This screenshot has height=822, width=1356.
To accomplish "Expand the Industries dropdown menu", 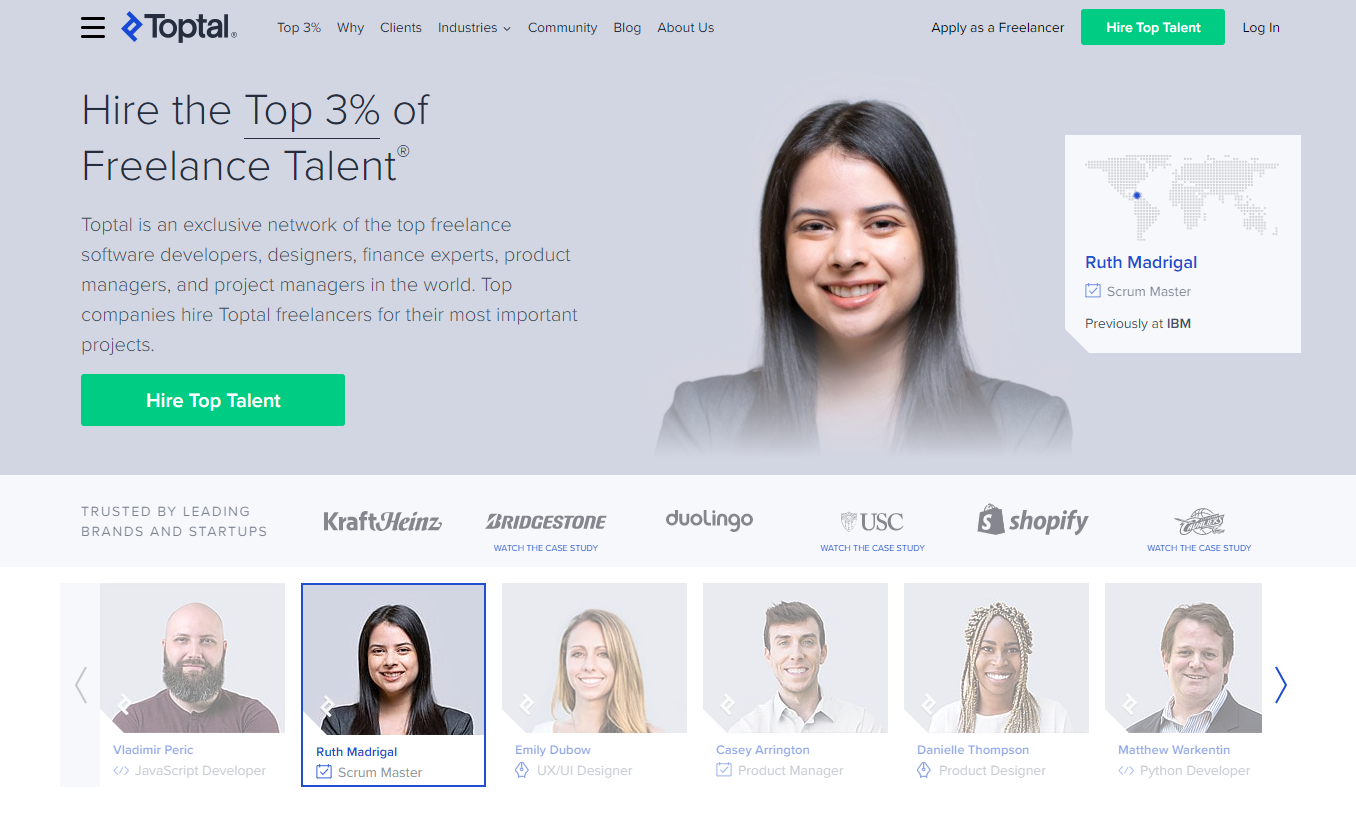I will tap(474, 28).
